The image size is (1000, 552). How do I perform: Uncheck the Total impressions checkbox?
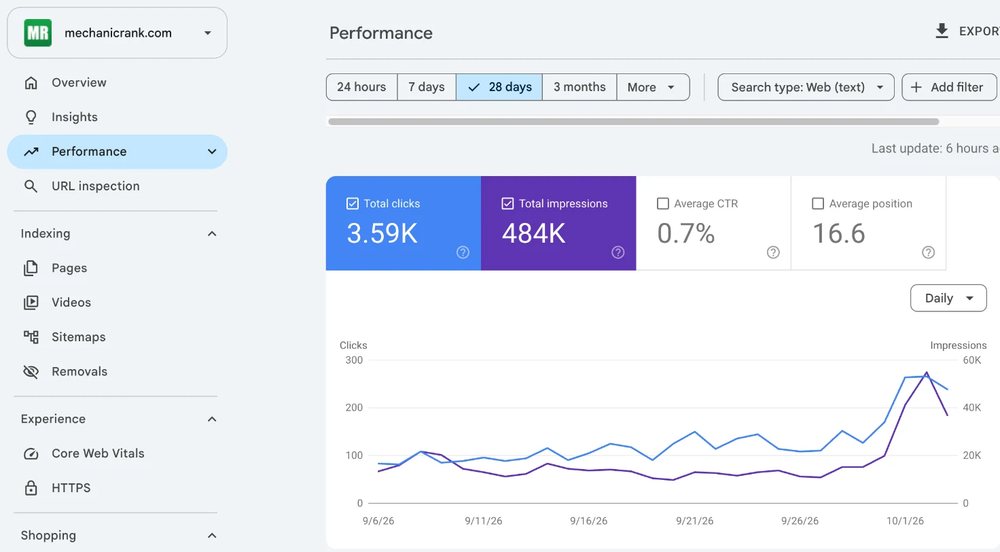pyautogui.click(x=508, y=204)
